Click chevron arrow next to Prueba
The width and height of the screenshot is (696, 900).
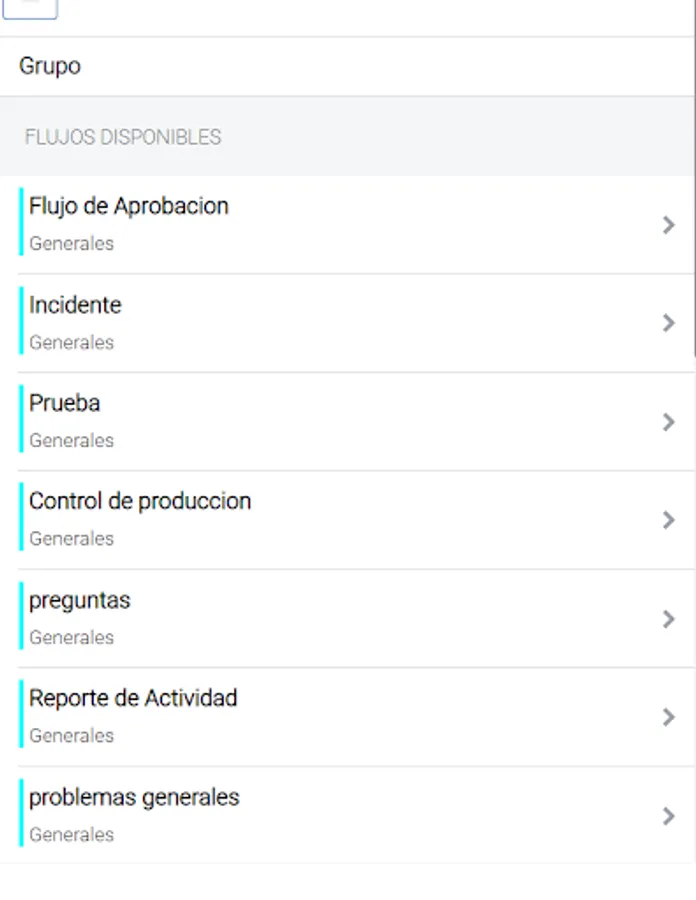(668, 422)
